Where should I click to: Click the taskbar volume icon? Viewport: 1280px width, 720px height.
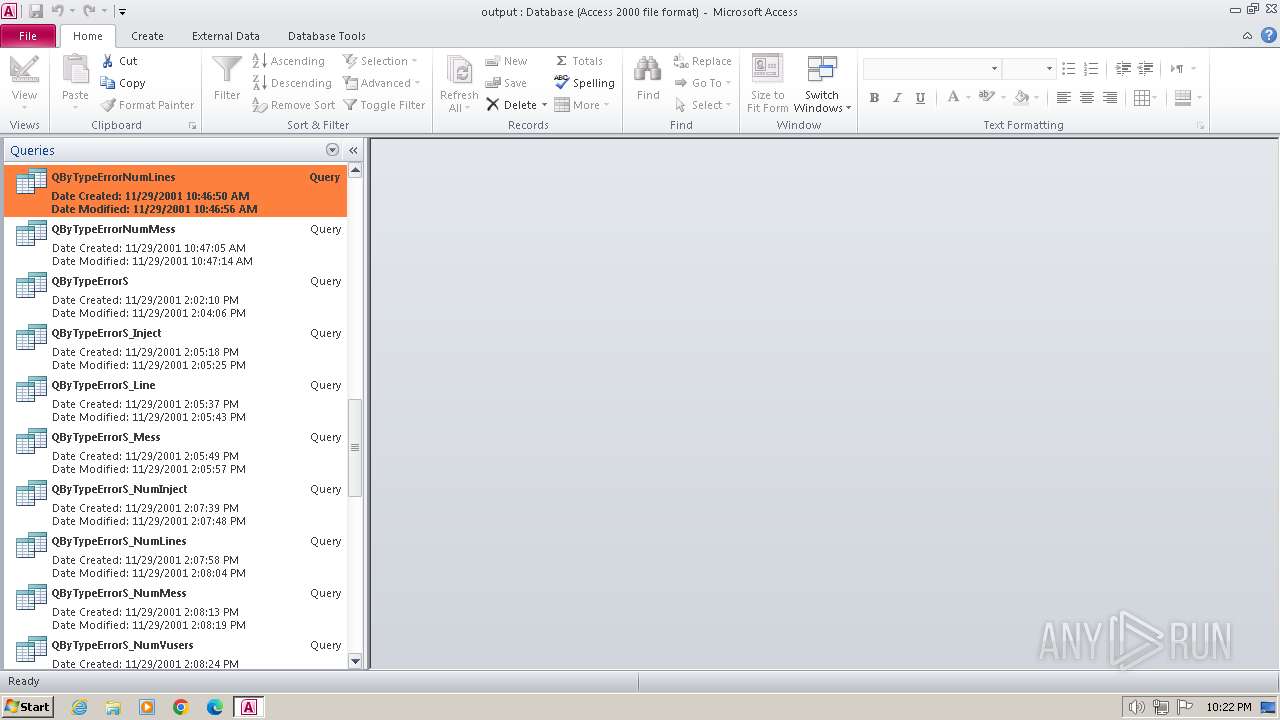coord(1136,707)
